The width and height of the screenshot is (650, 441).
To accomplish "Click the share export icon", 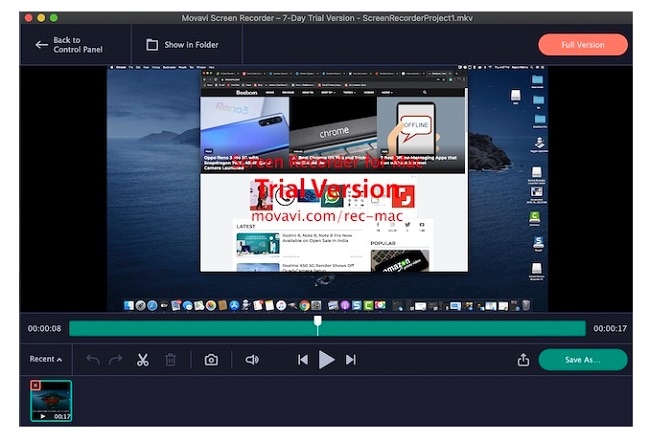I will point(523,360).
